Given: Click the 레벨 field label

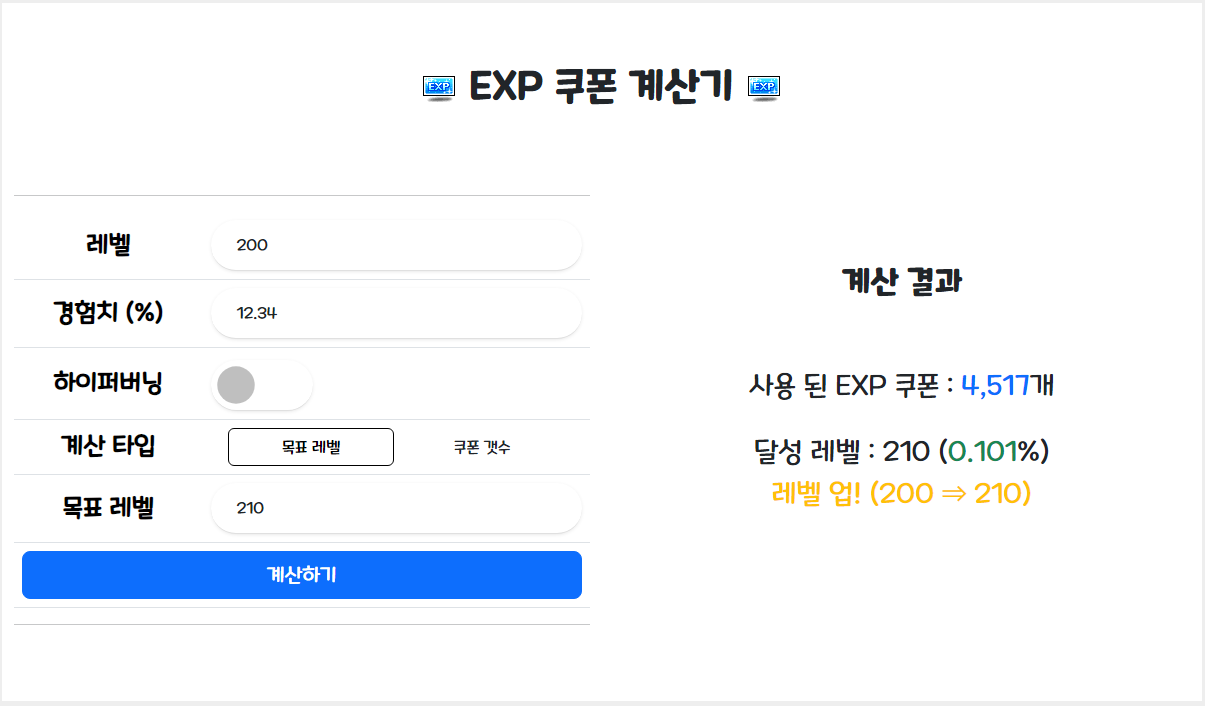Looking at the screenshot, I should point(108,245).
